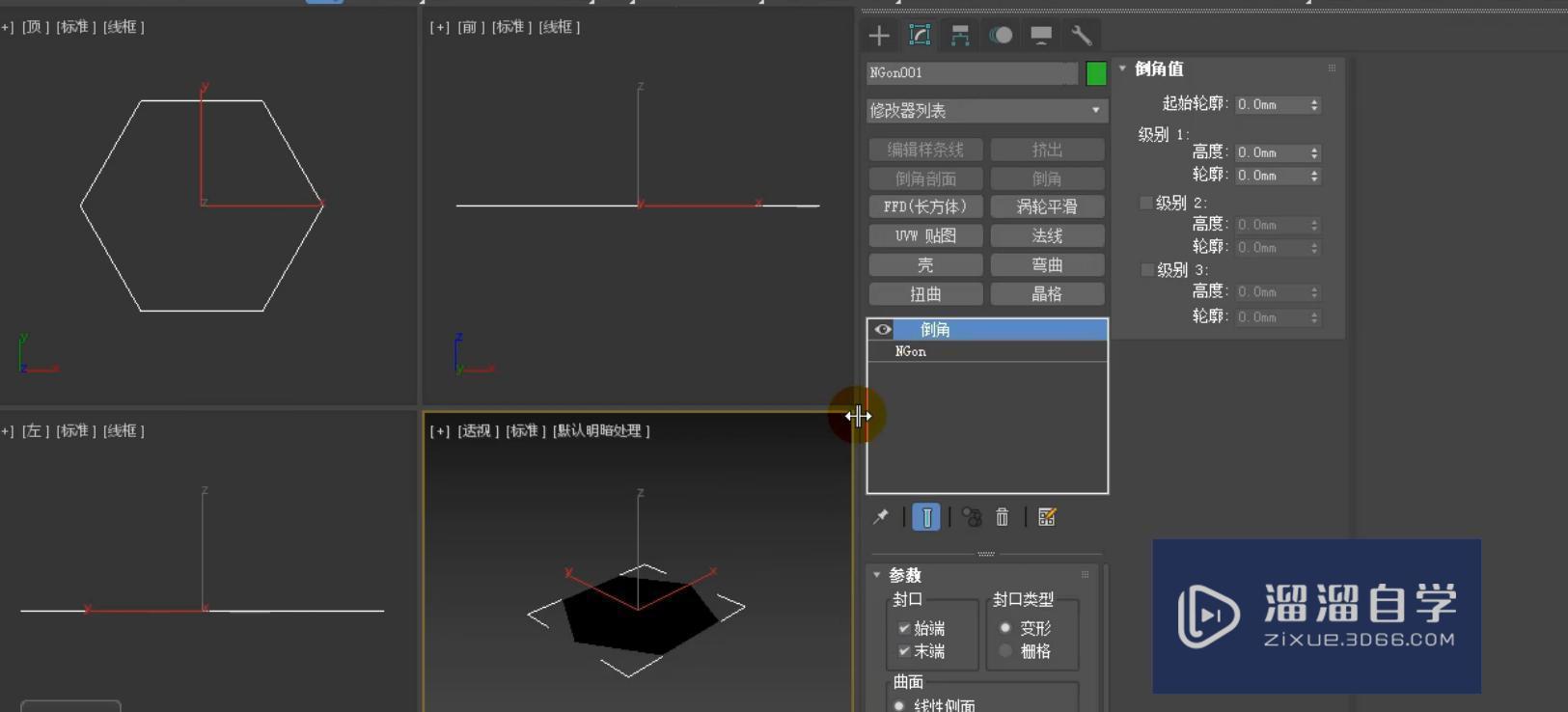Viewport: 1568px width, 712px height.
Task: Apply the 涡轮平滑 modifier
Action: tap(1047, 206)
